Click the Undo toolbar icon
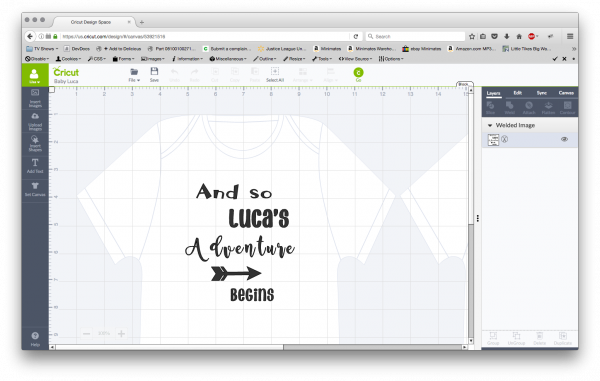The image size is (600, 381). (174, 75)
